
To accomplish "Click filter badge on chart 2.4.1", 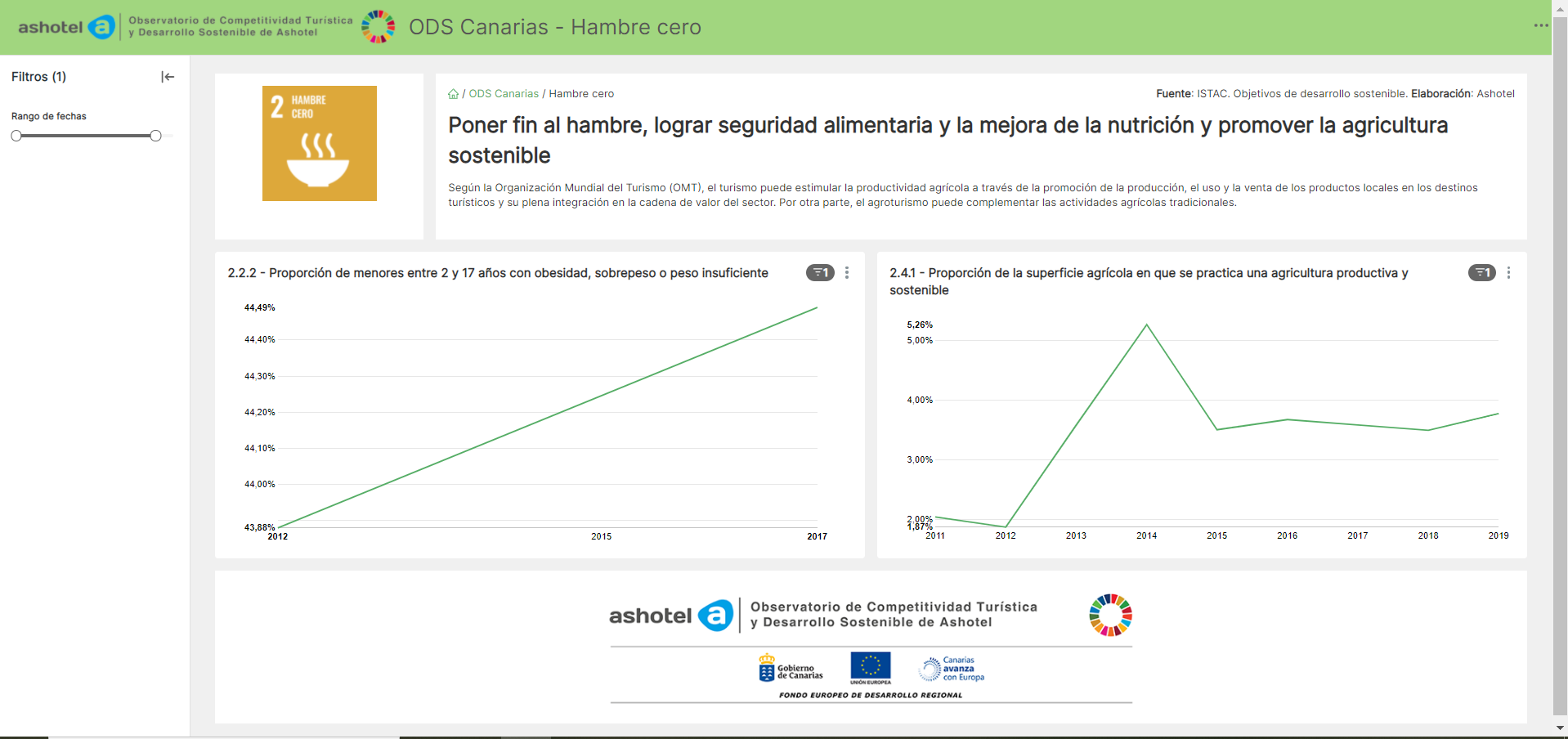I will 1481,273.
